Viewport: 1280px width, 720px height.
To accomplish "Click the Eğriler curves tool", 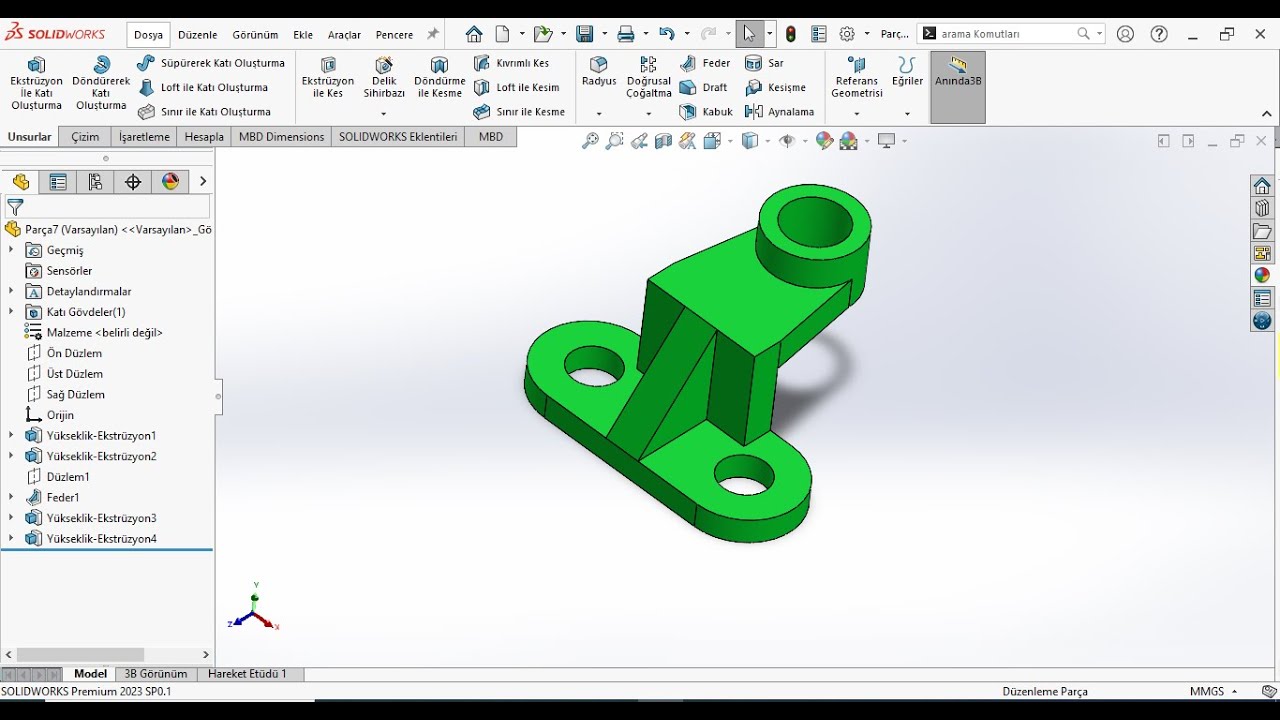I will (x=907, y=73).
